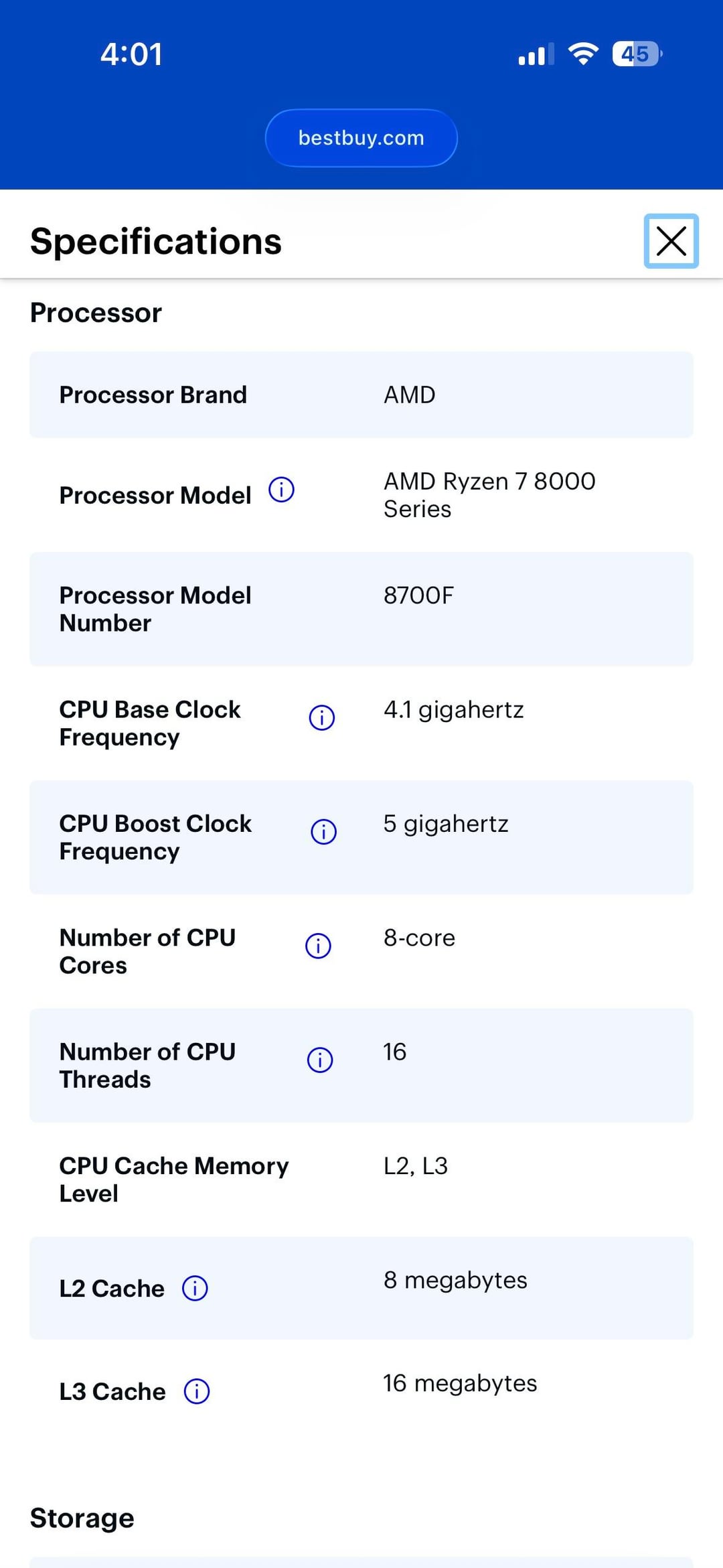Tap the Wi-Fi status icon
This screenshot has width=723, height=1568.
pyautogui.click(x=583, y=54)
